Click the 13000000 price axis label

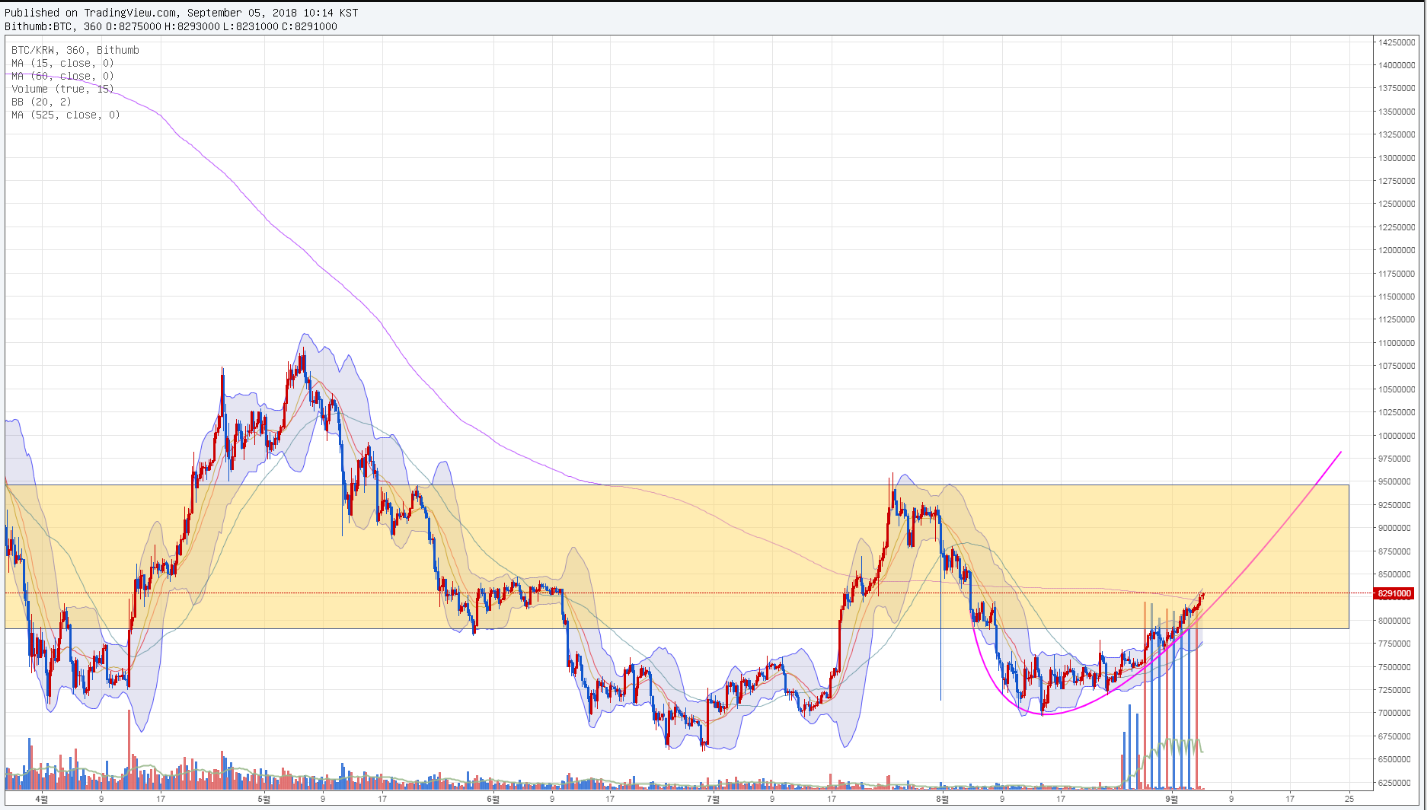1397,158
